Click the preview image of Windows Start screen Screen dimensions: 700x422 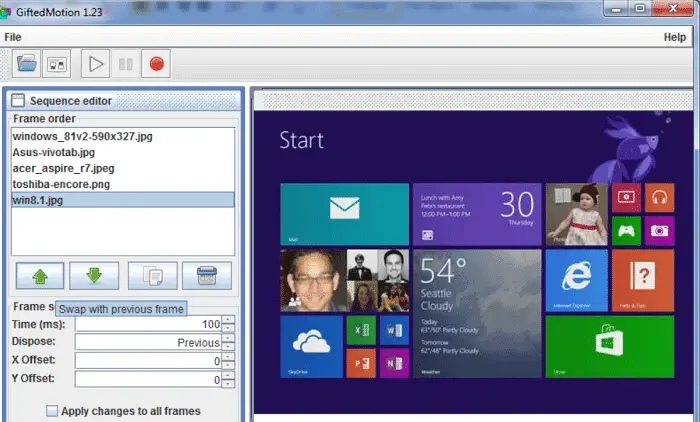[474, 263]
